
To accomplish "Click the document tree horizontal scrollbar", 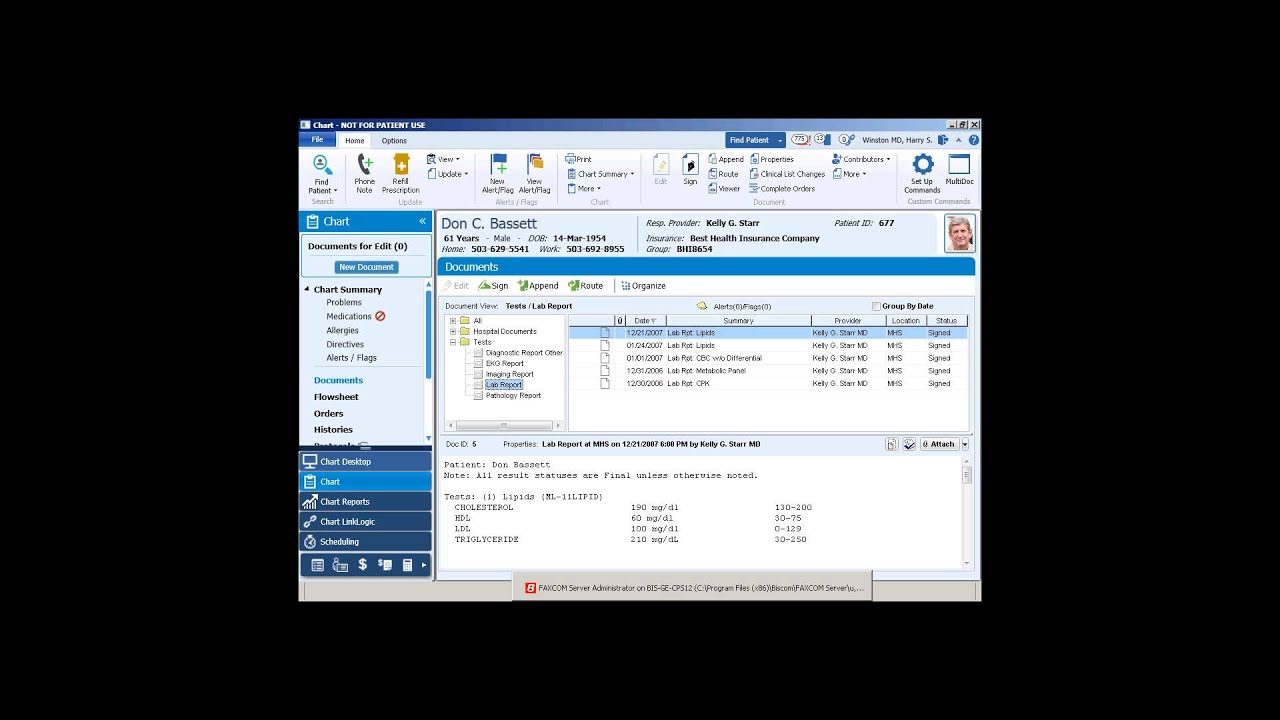I will [504, 425].
